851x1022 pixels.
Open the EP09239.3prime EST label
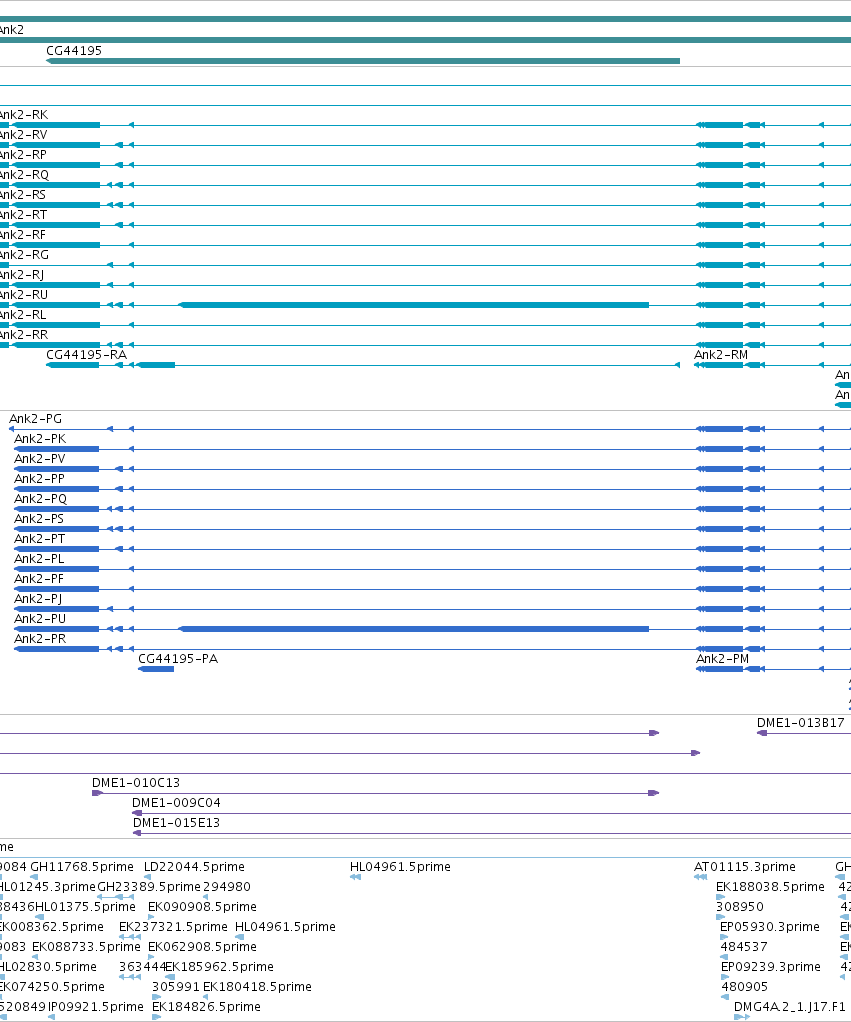(771, 967)
